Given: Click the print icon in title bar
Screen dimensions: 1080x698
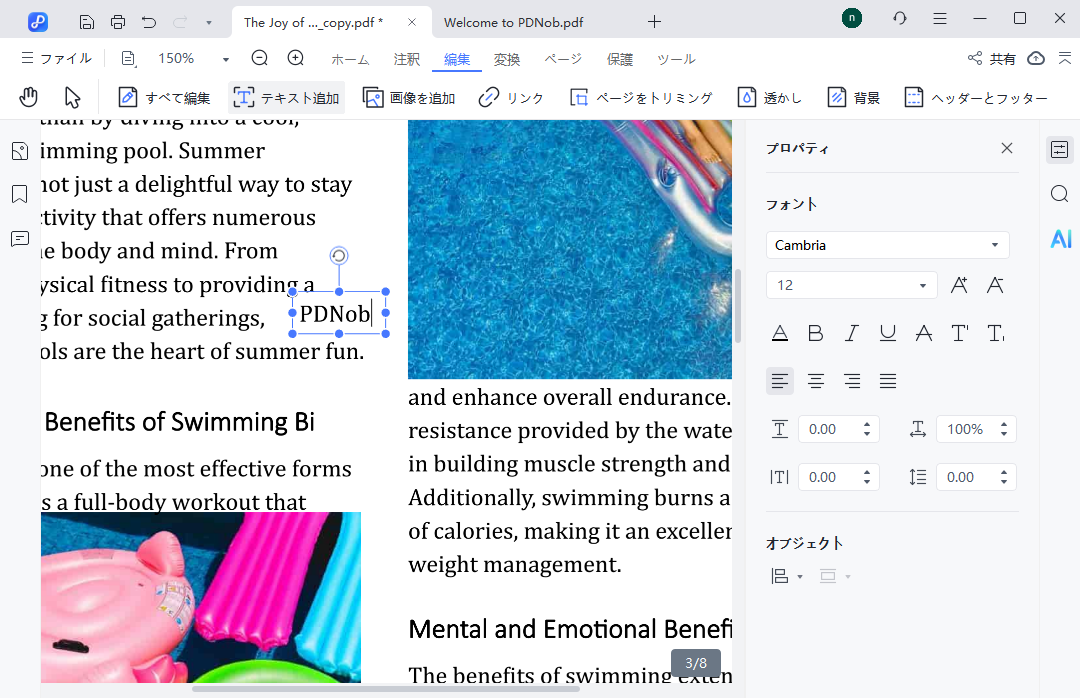Looking at the screenshot, I should (x=118, y=21).
